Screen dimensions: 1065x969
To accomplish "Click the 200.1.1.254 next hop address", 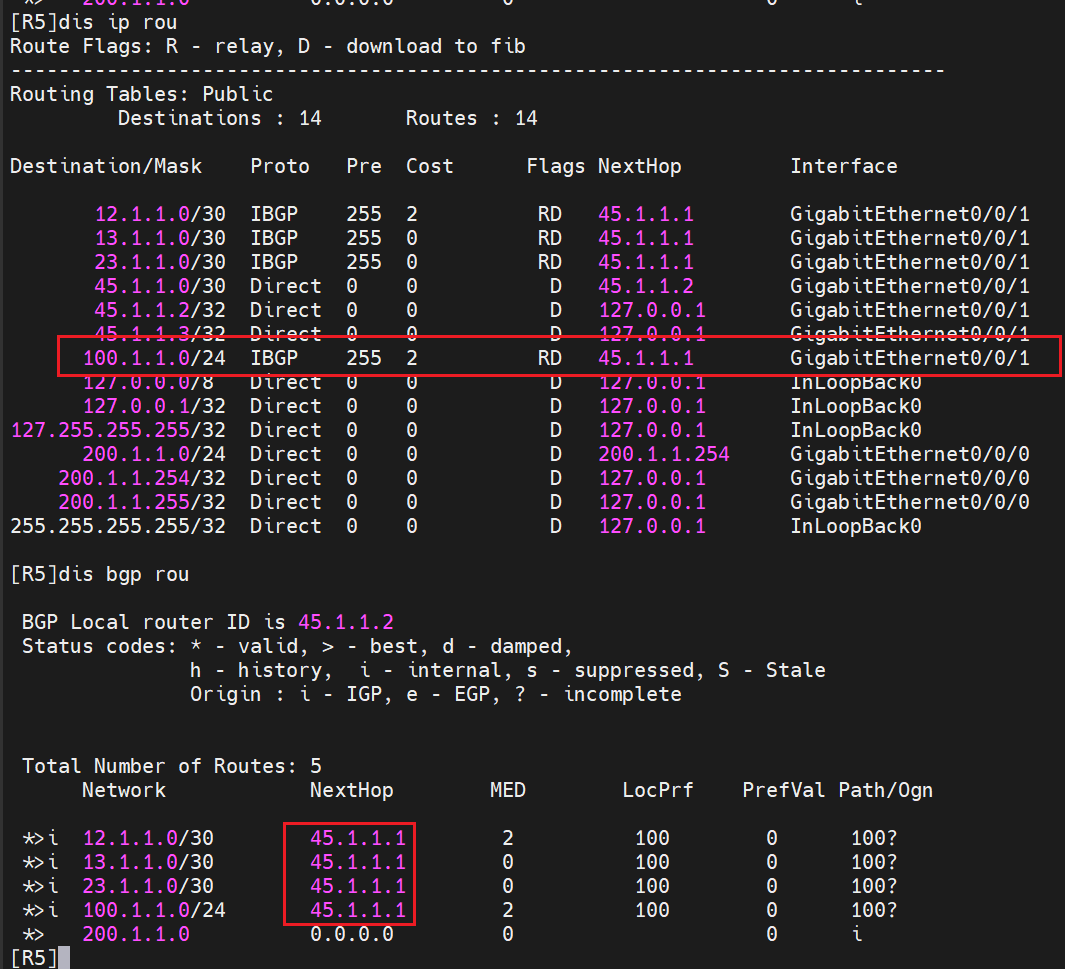I will pyautogui.click(x=664, y=454).
